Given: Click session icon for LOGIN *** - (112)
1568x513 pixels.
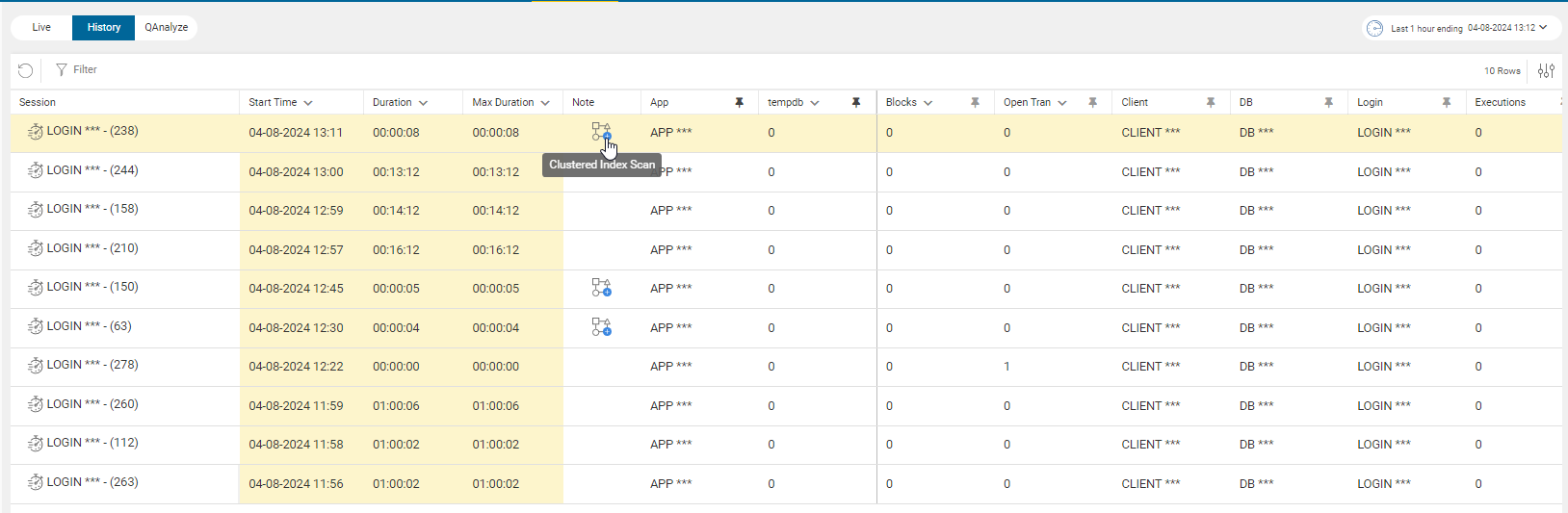Looking at the screenshot, I should [35, 444].
